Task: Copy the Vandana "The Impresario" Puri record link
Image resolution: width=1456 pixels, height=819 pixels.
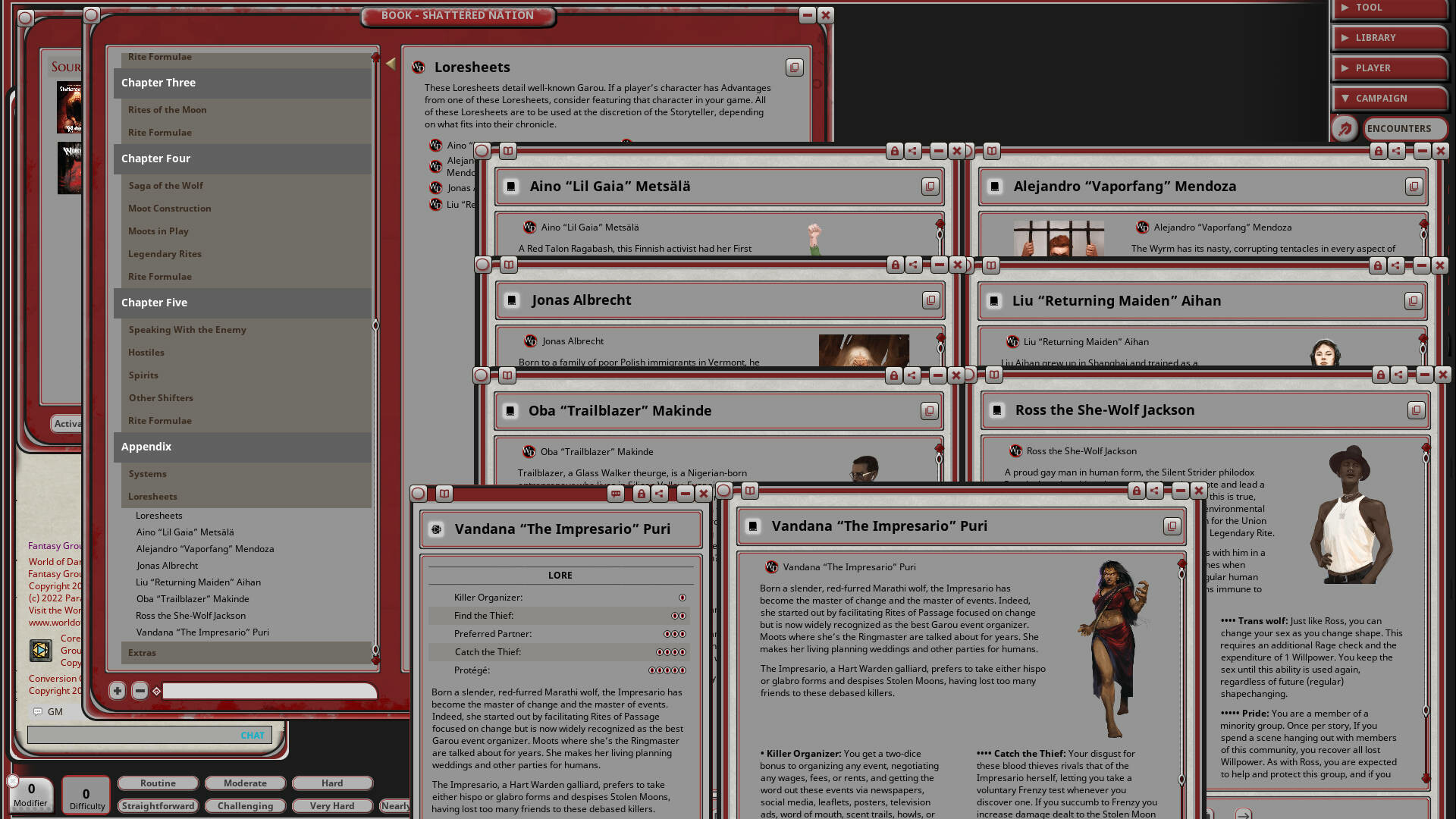Action: click(1172, 526)
